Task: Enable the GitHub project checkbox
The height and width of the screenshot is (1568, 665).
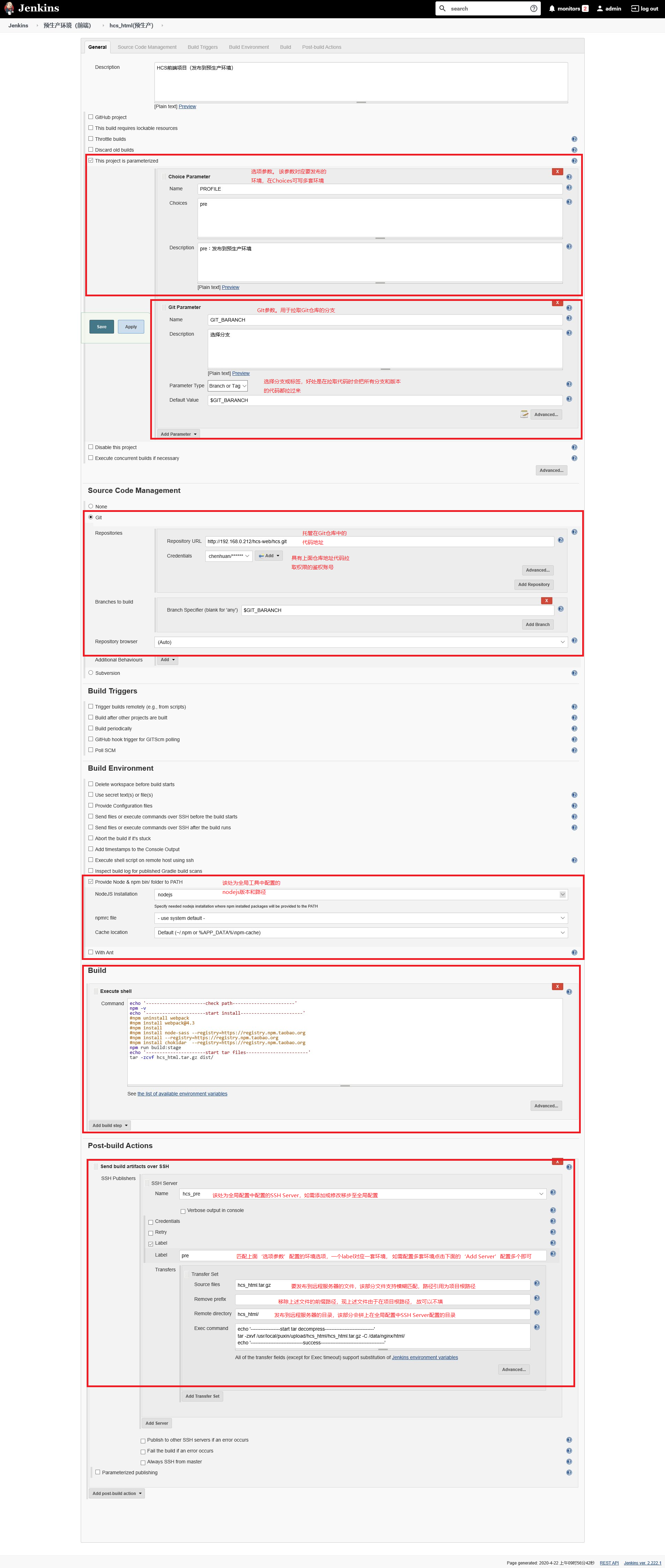Action: tap(91, 117)
